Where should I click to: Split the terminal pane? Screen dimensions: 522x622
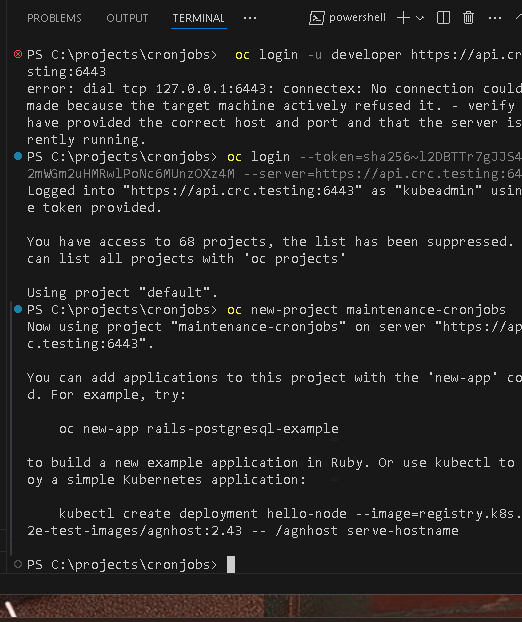point(443,18)
